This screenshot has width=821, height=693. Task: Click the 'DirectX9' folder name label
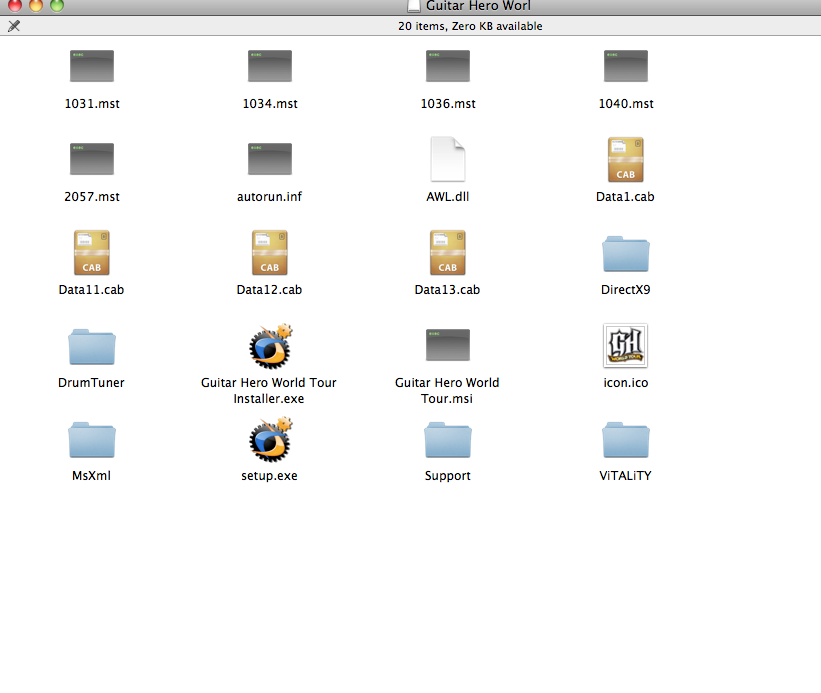click(626, 290)
